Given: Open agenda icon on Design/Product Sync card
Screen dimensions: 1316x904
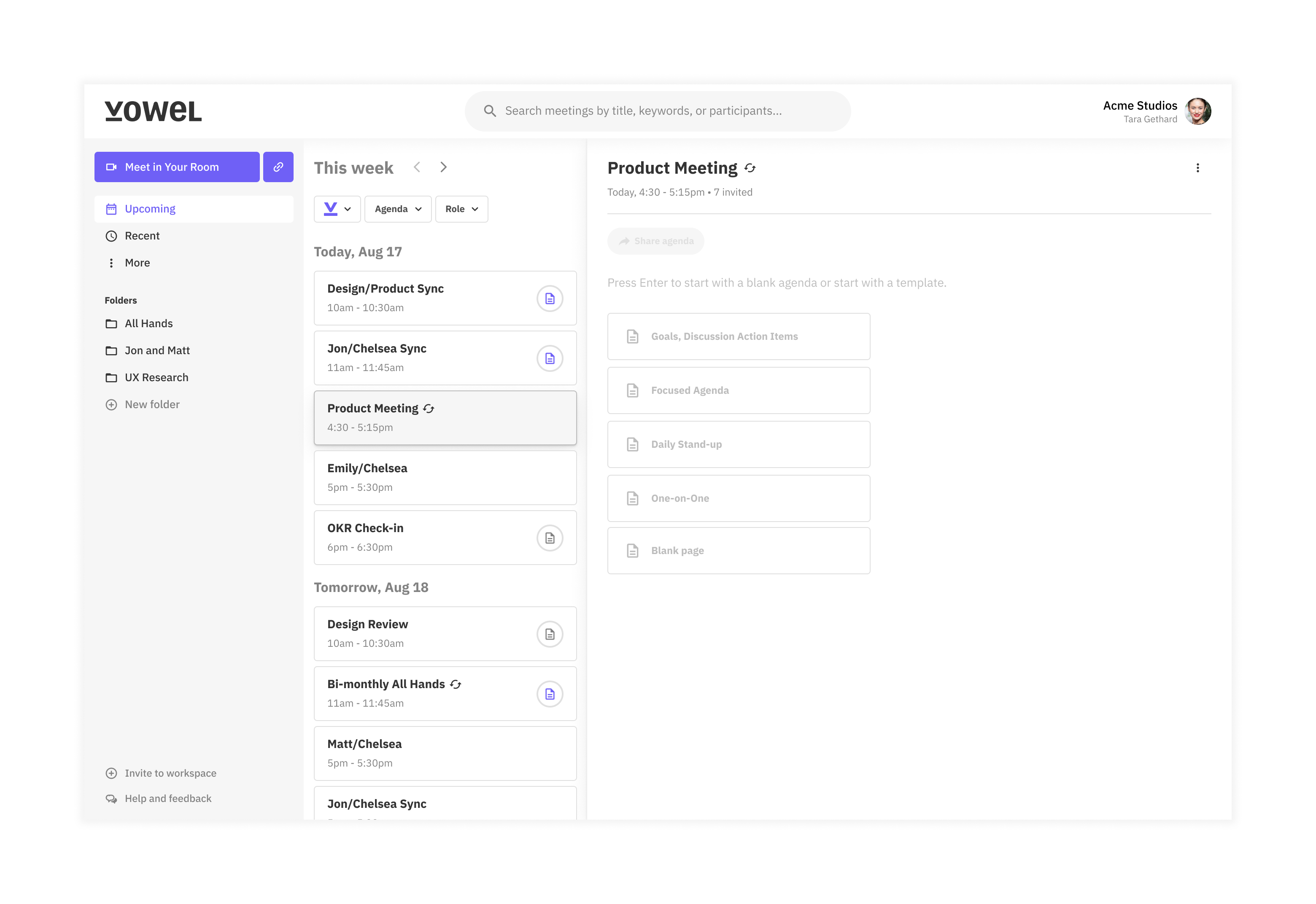Looking at the screenshot, I should [x=550, y=299].
